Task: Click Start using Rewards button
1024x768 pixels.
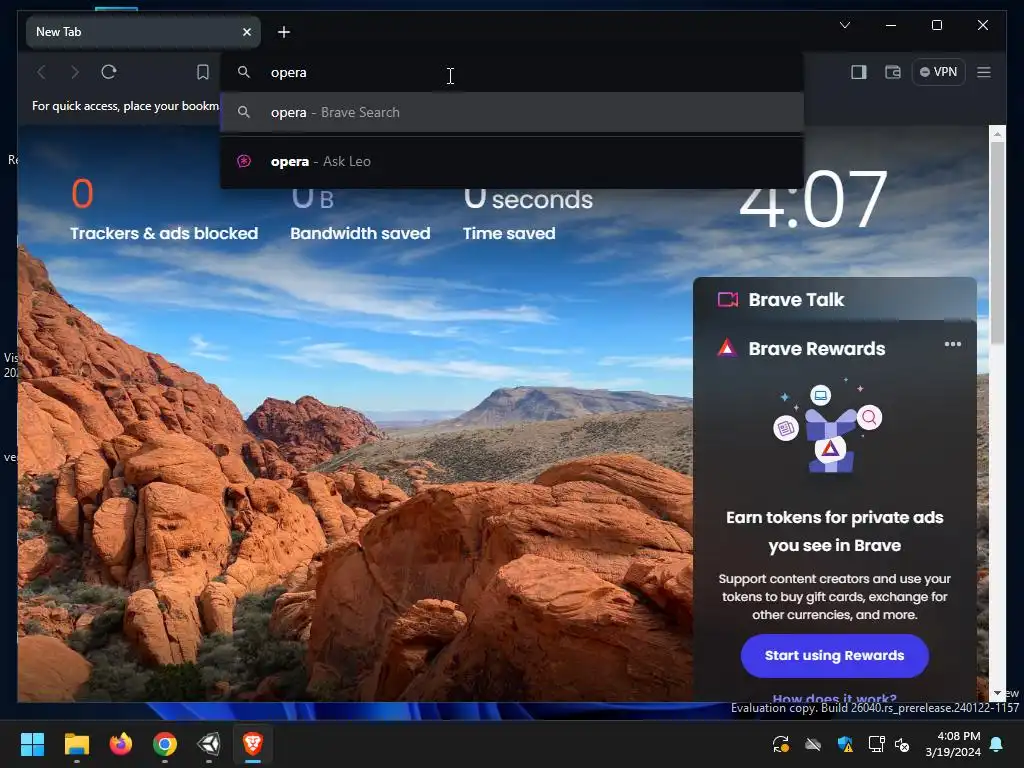Action: point(835,656)
